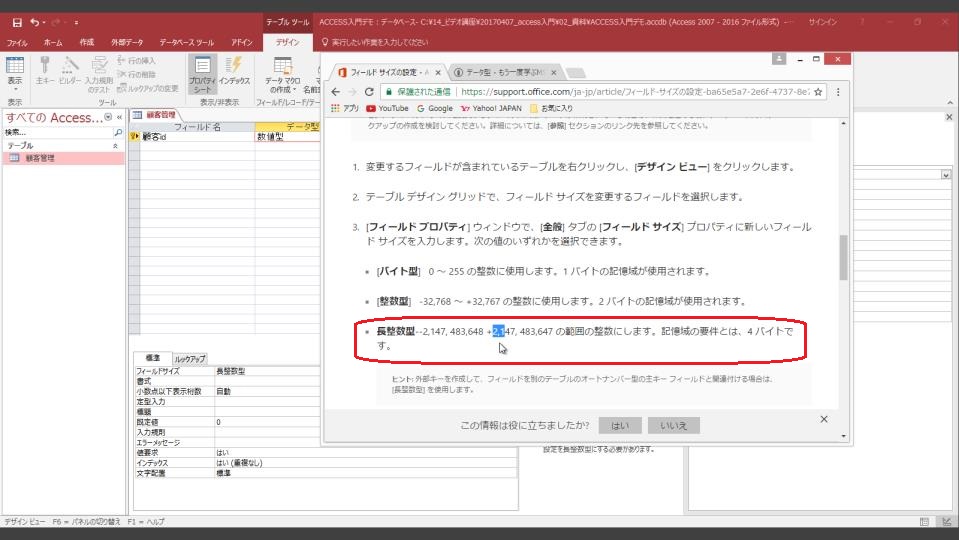This screenshot has height=540, width=959.
Task: Click the Chrome back arrow button
Action: [333, 93]
